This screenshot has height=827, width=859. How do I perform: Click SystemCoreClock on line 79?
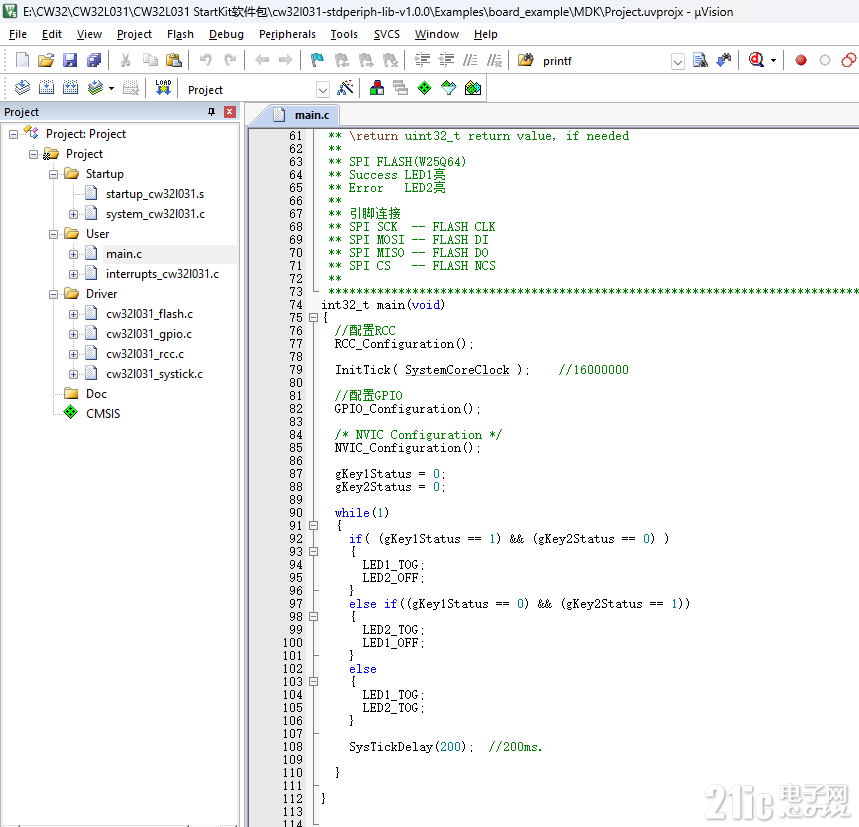pos(457,370)
